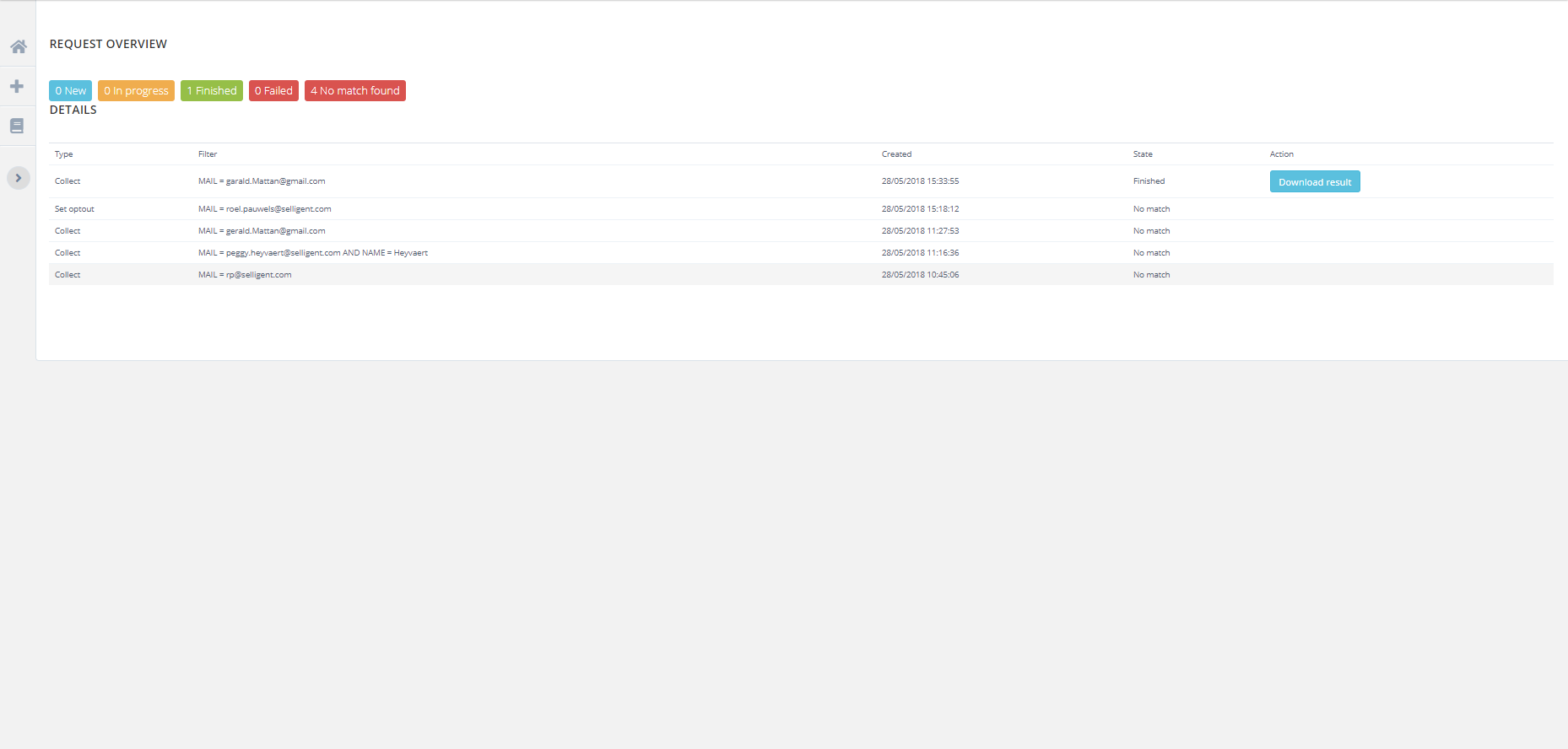Click the State column header
The height and width of the screenshot is (749, 1568).
(x=1143, y=154)
